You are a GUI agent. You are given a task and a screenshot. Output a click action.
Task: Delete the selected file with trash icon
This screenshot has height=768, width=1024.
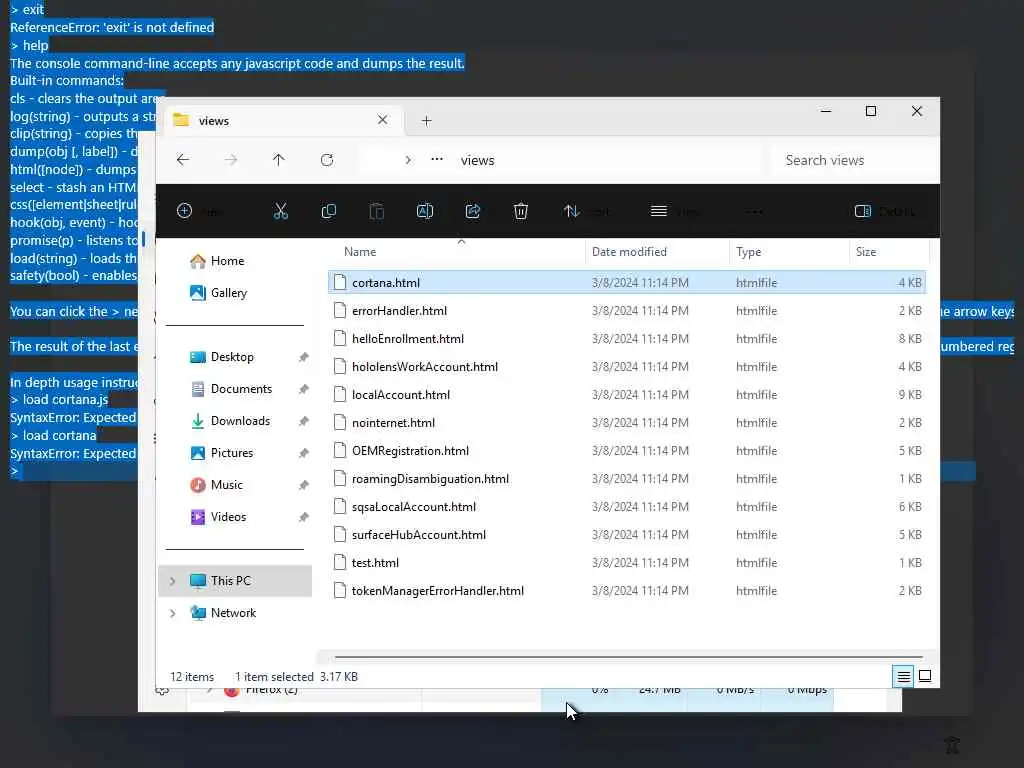tap(520, 211)
